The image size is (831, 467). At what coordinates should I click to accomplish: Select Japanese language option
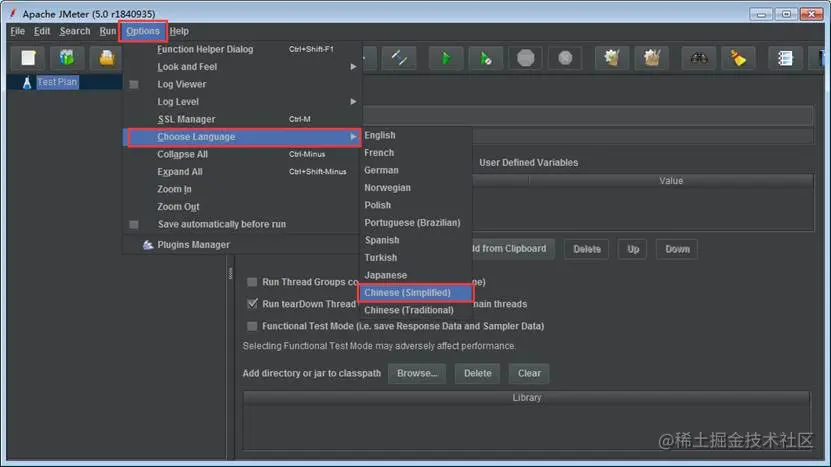416,275
